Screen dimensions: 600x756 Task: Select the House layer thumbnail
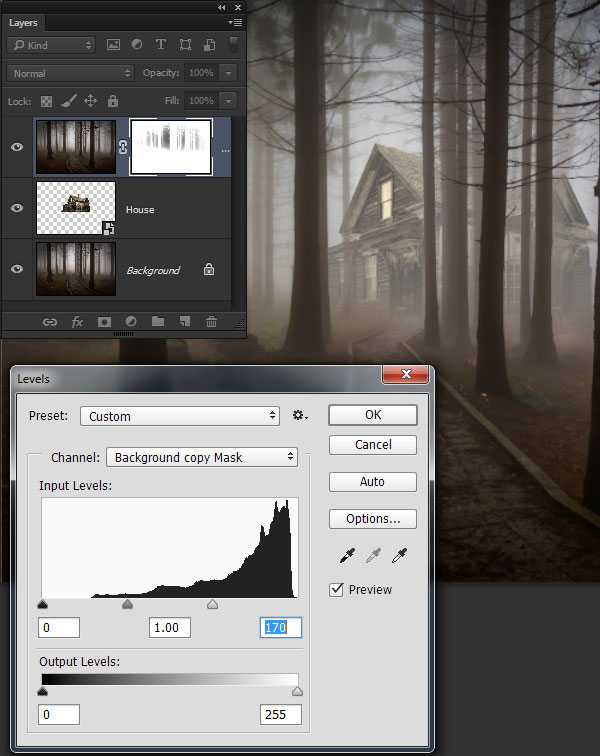[76, 208]
